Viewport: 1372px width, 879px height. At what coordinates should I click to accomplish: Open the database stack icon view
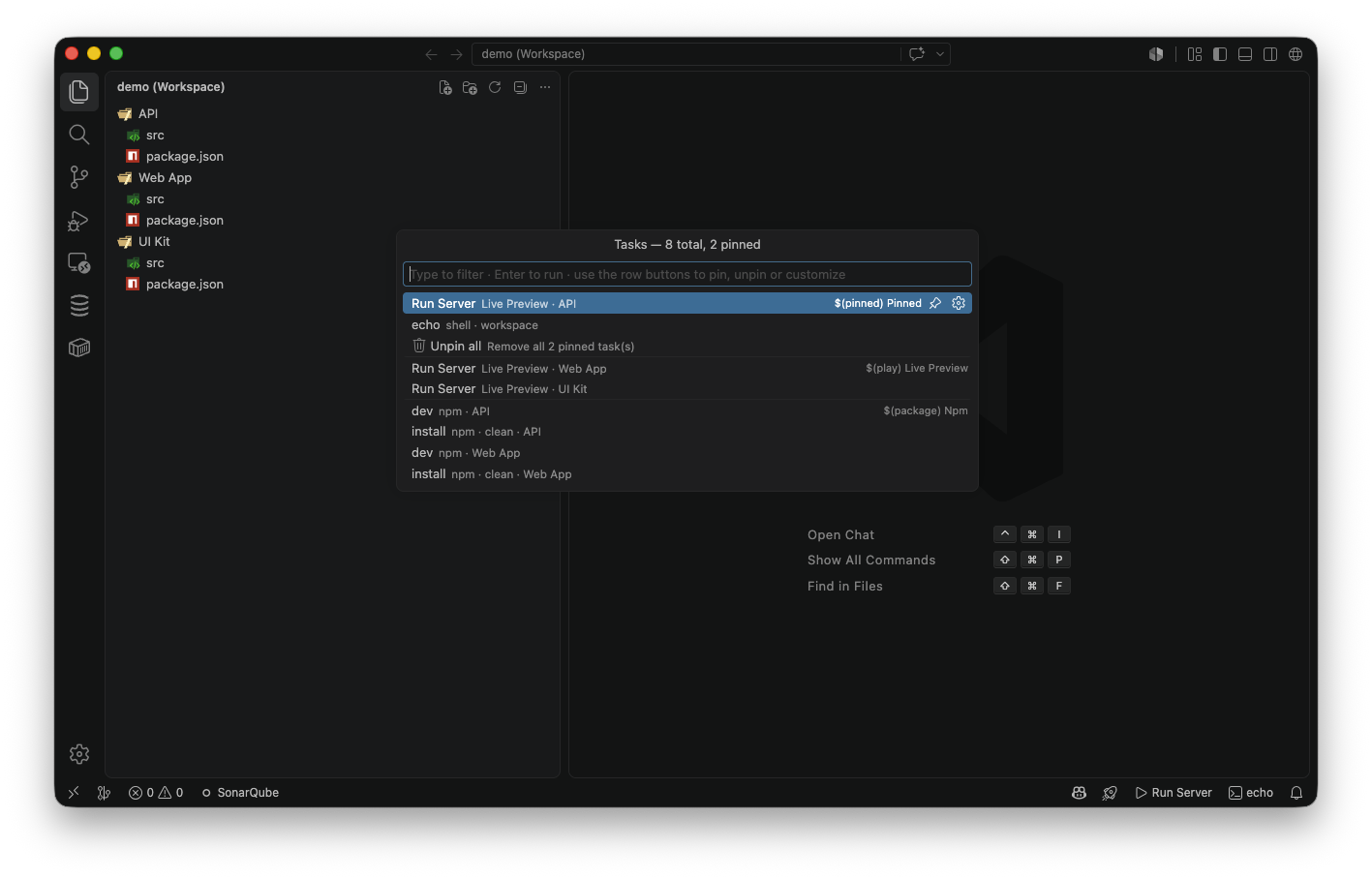pos(79,306)
